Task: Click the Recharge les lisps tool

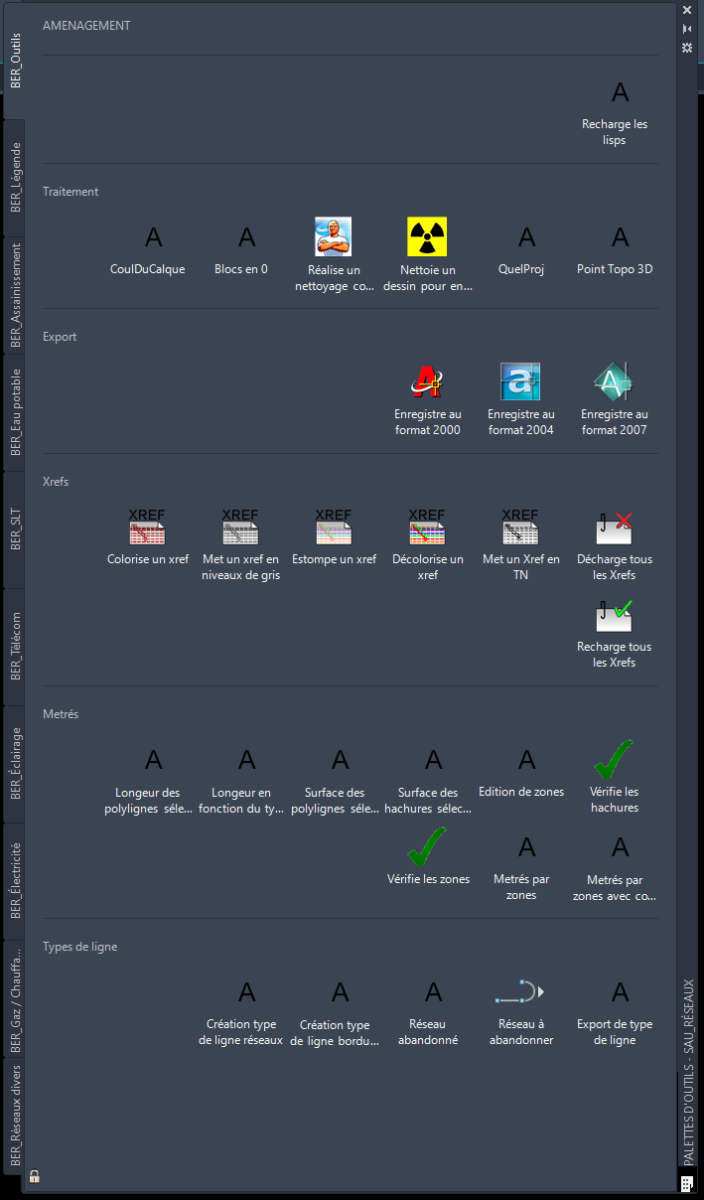Action: point(615,112)
